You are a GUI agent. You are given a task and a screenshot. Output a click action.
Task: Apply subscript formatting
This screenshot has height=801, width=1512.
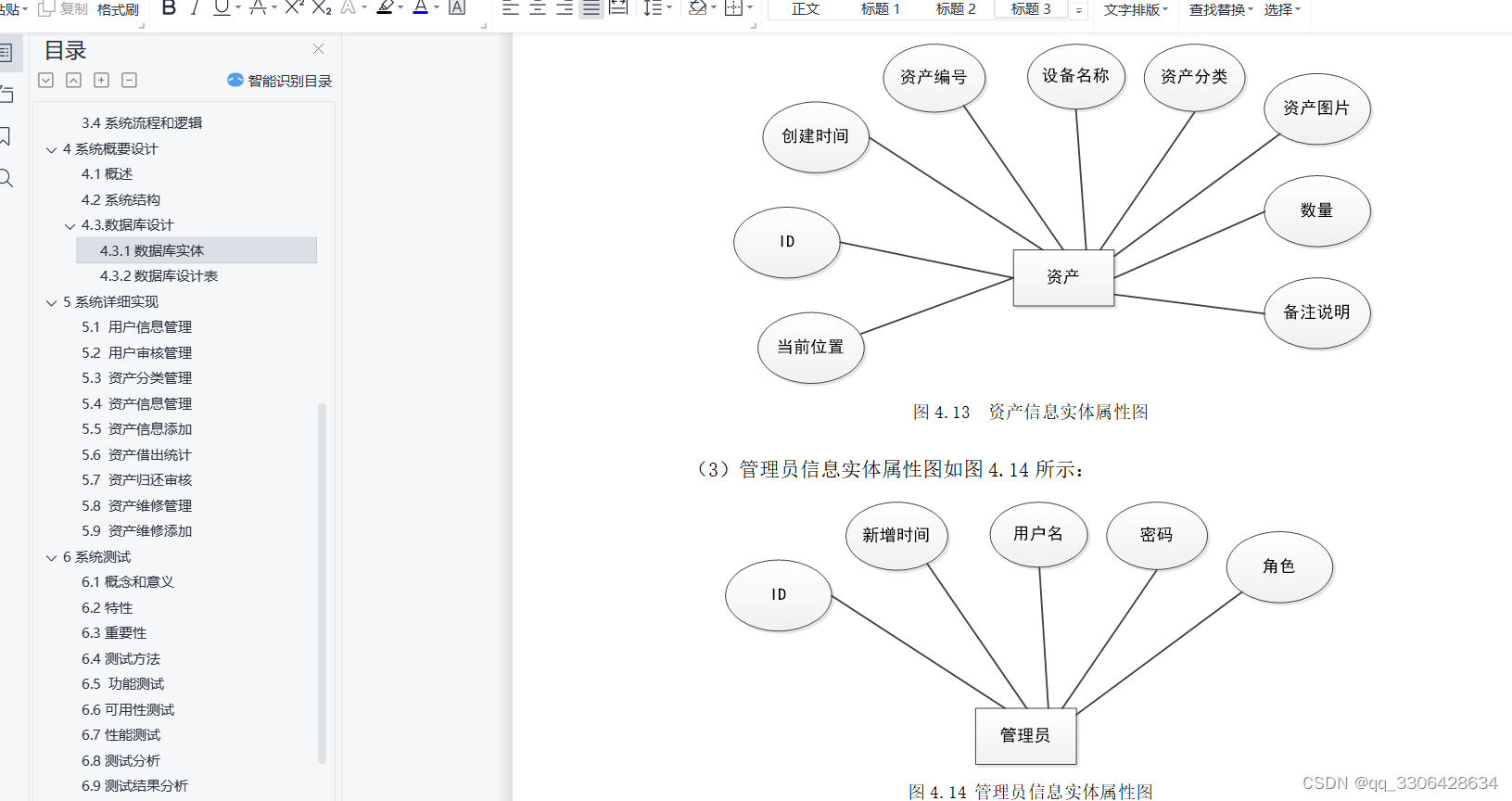coord(321,8)
